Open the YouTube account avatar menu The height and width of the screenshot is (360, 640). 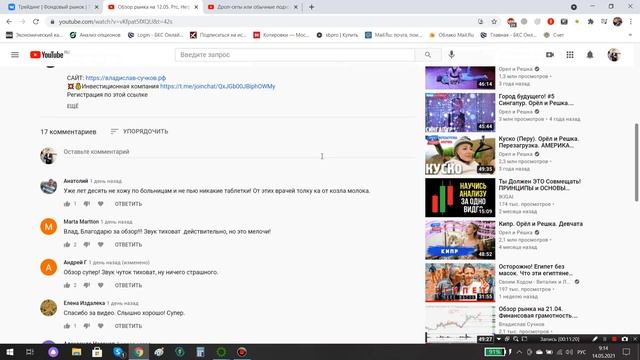[613, 55]
